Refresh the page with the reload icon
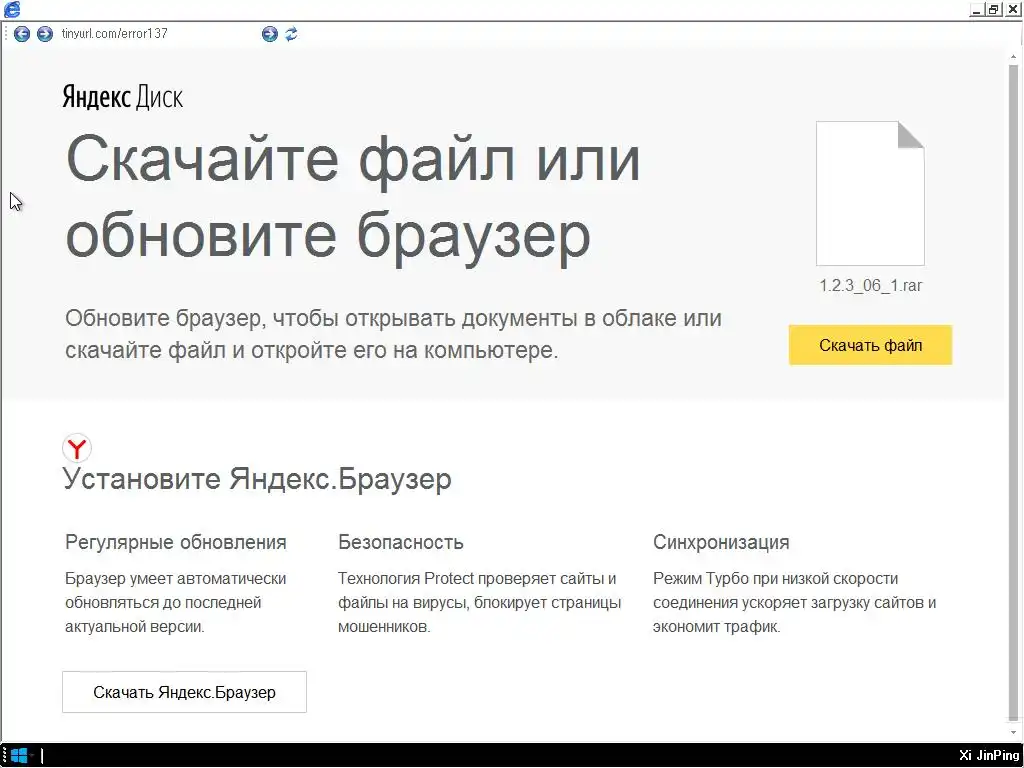The height and width of the screenshot is (768, 1024). point(291,34)
